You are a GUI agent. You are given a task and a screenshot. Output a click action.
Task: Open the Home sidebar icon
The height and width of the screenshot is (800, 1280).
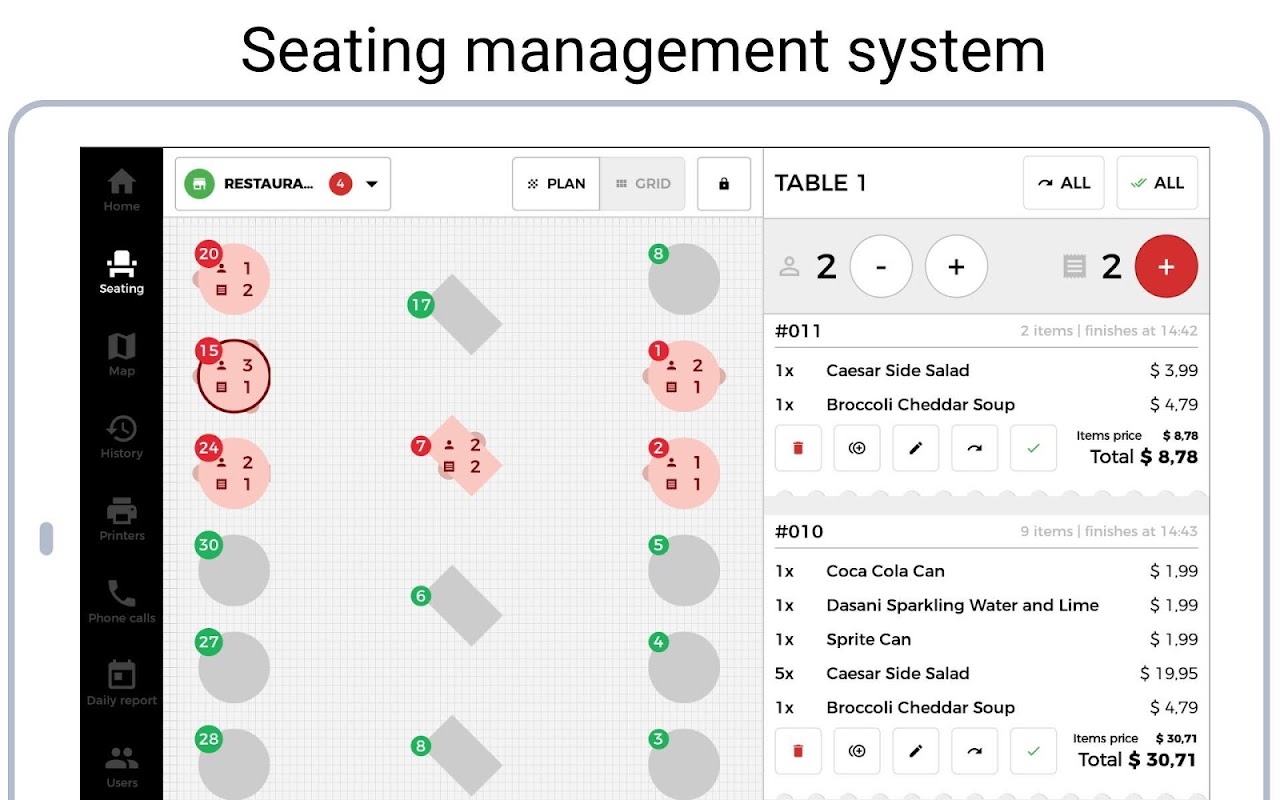coord(121,190)
